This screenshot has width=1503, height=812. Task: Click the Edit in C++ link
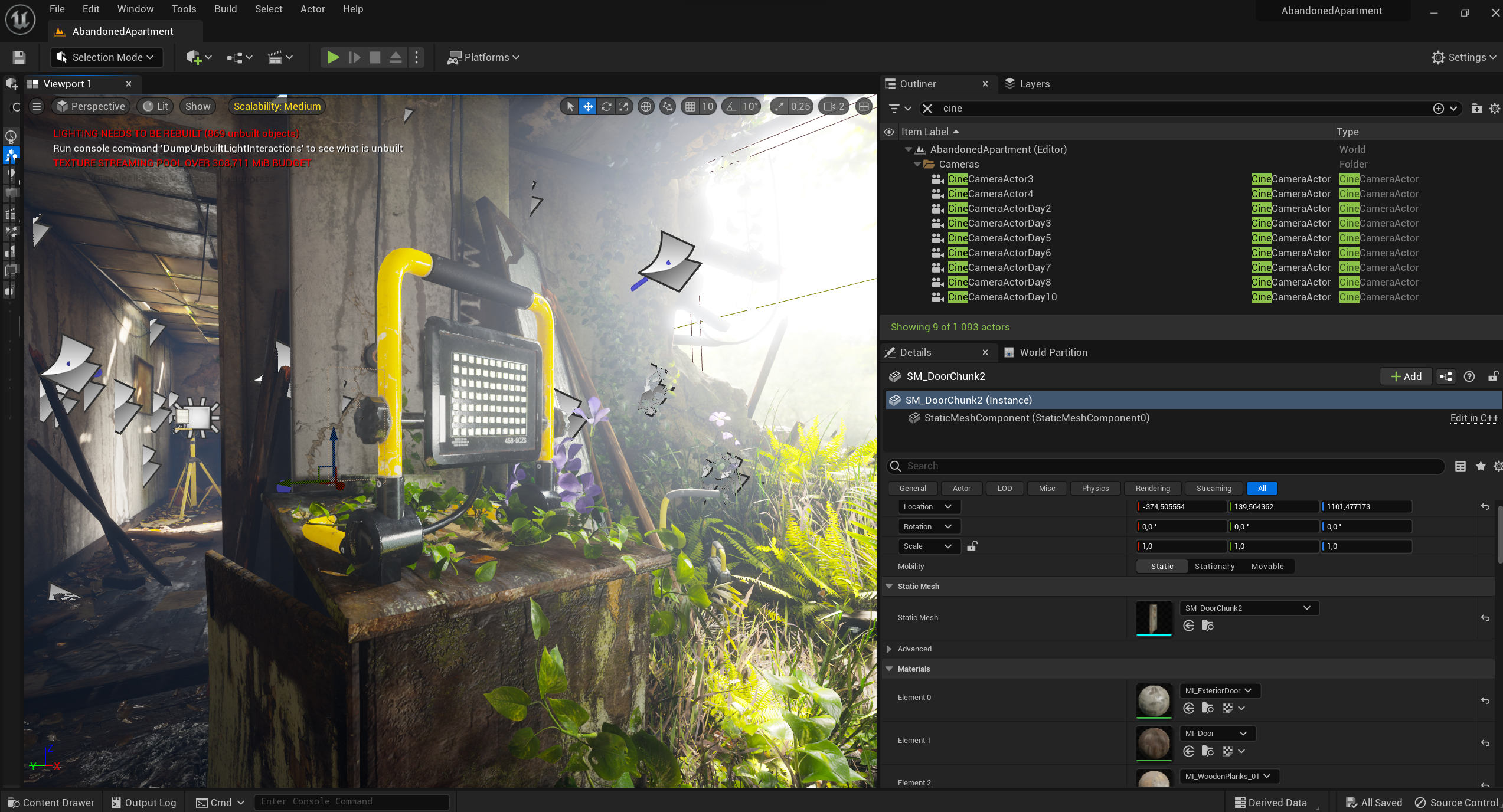1473,418
